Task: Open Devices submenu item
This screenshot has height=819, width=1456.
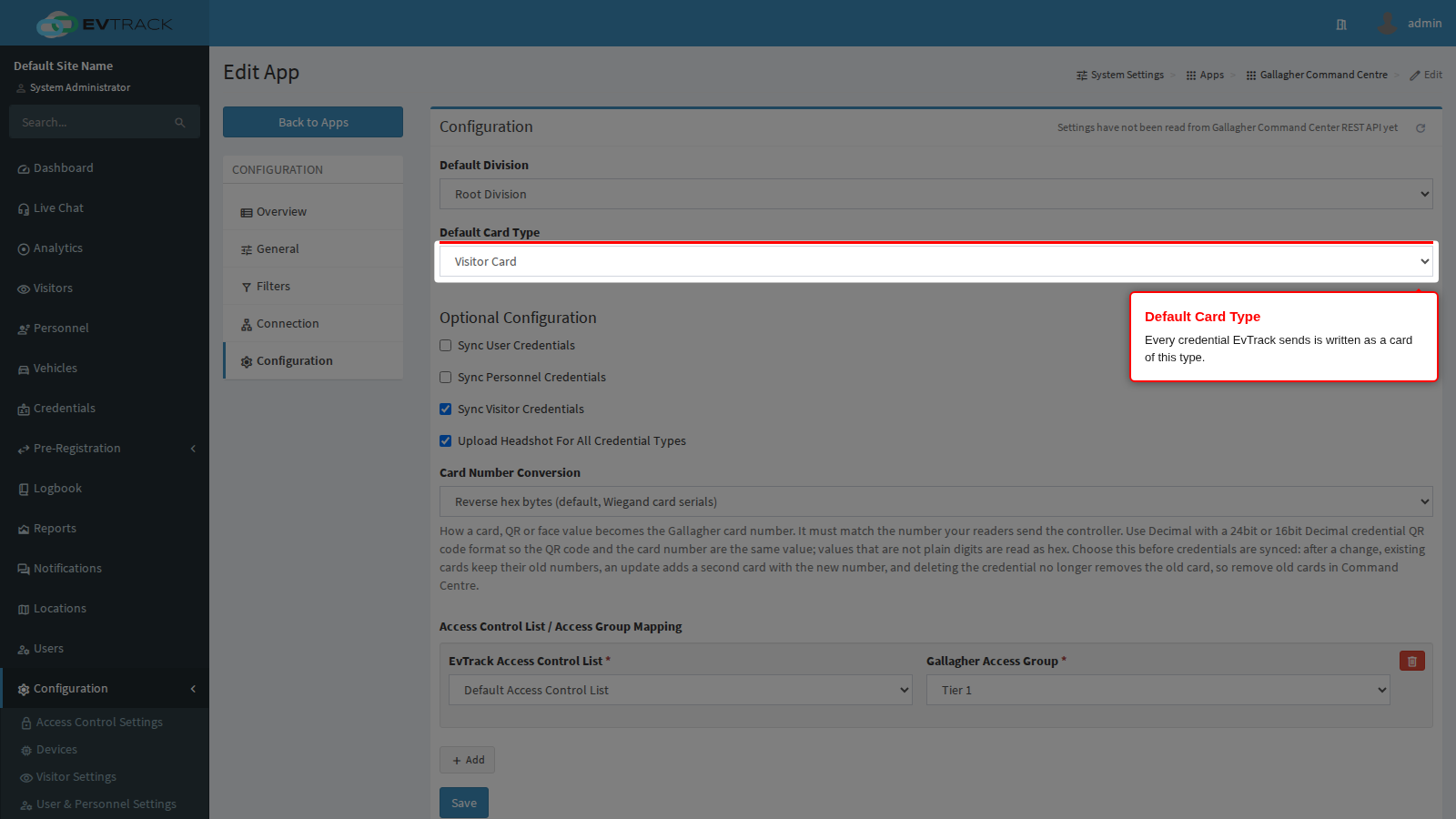Action: tap(105, 750)
